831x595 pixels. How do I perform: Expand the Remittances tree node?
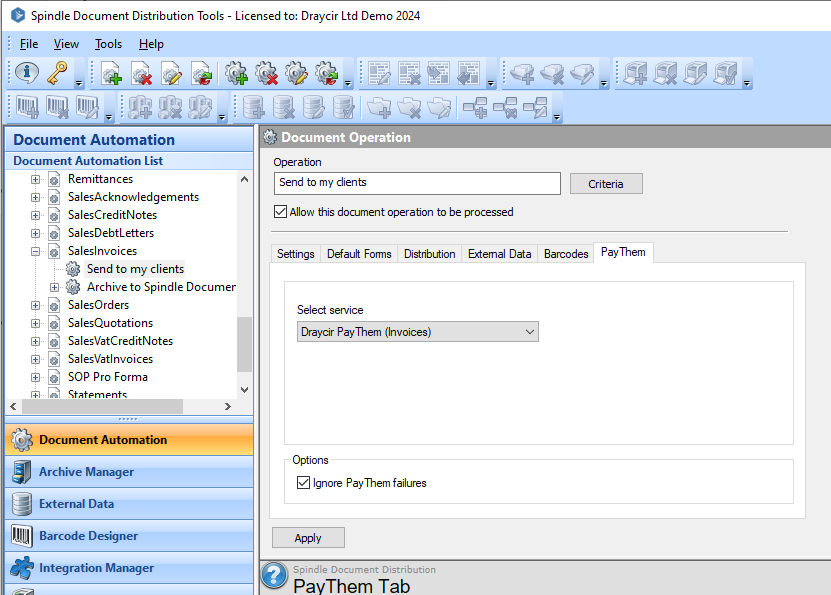35,179
